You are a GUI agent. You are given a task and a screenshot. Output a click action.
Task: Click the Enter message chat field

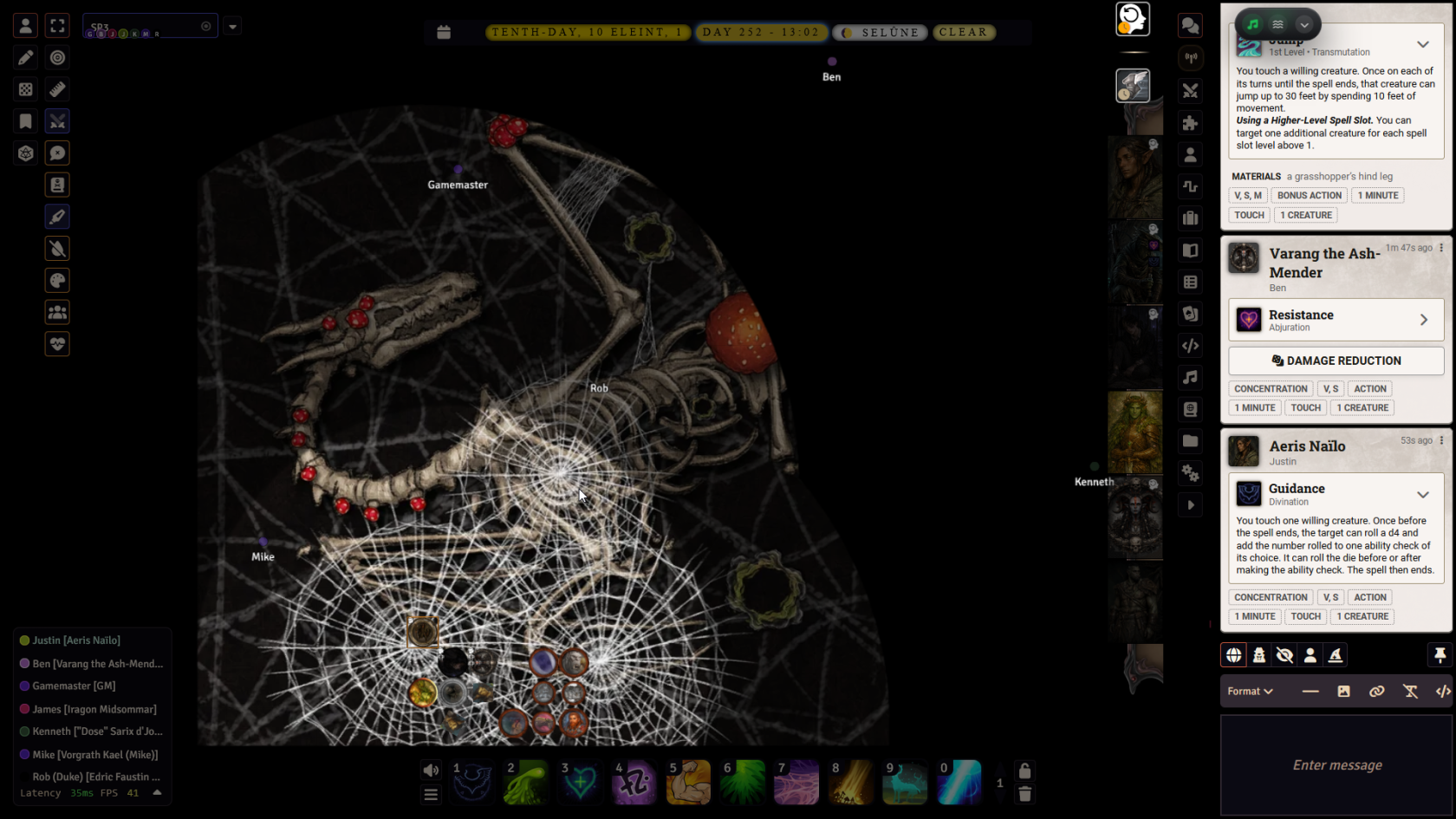point(1336,765)
